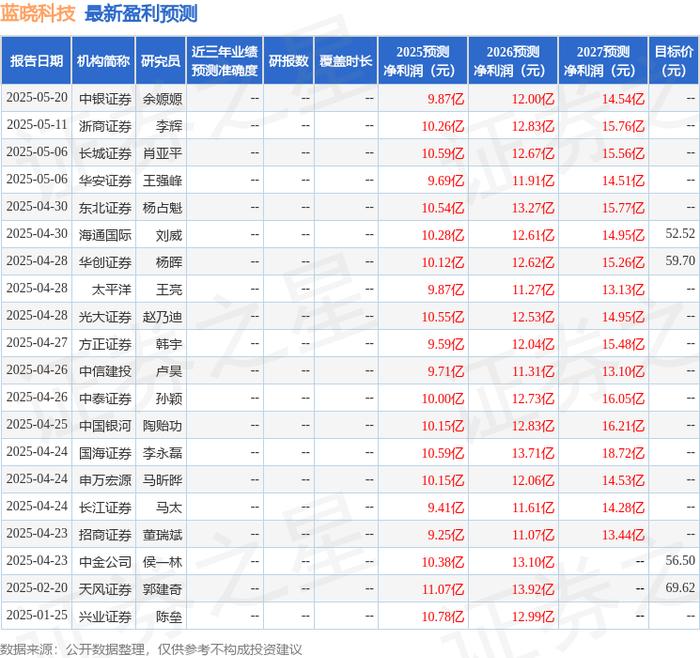This screenshot has height=658, width=700.
Task: Click the 目标价(元) header
Action: (674, 61)
